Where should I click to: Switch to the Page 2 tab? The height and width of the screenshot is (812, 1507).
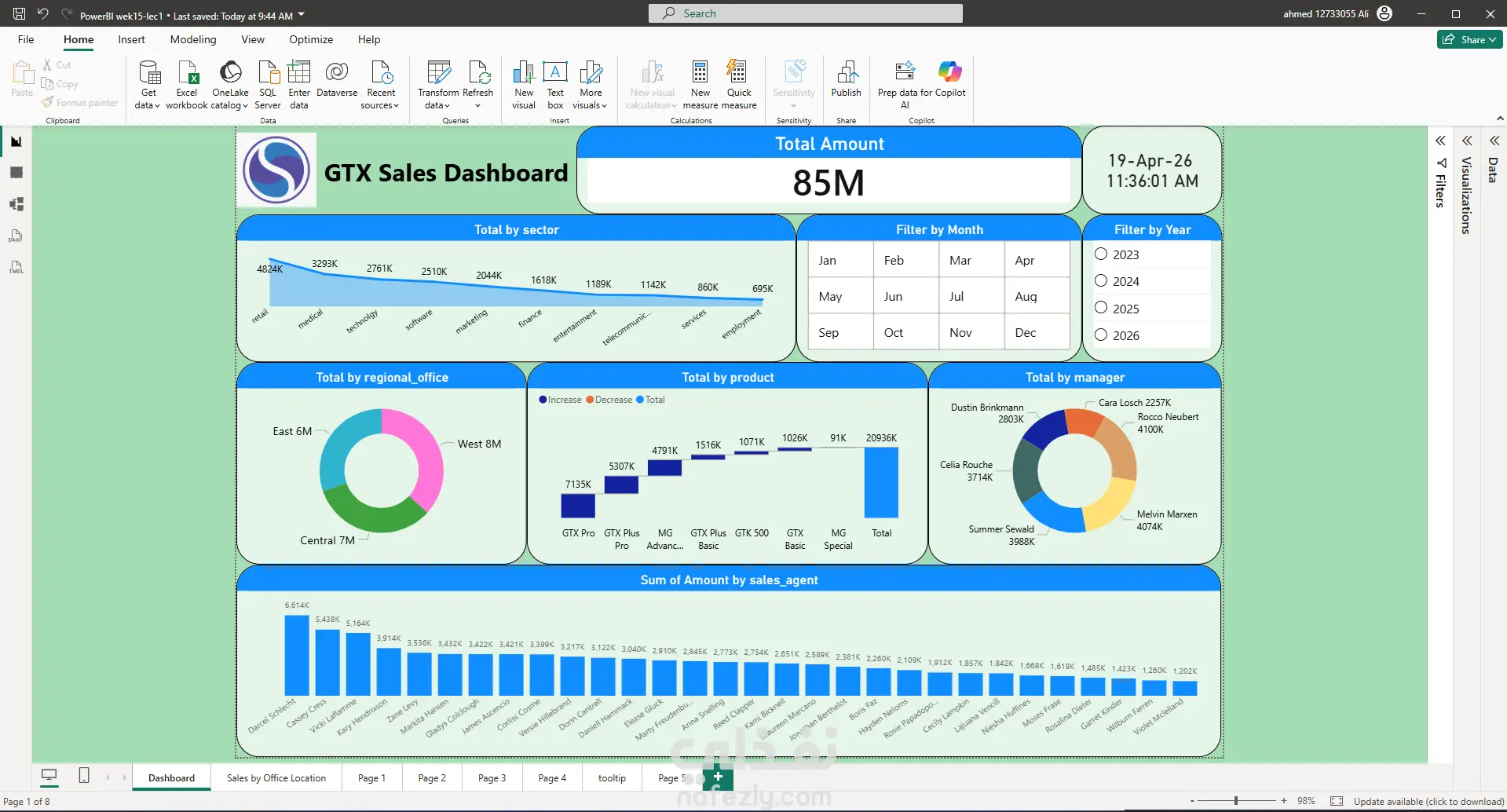pyautogui.click(x=432, y=777)
